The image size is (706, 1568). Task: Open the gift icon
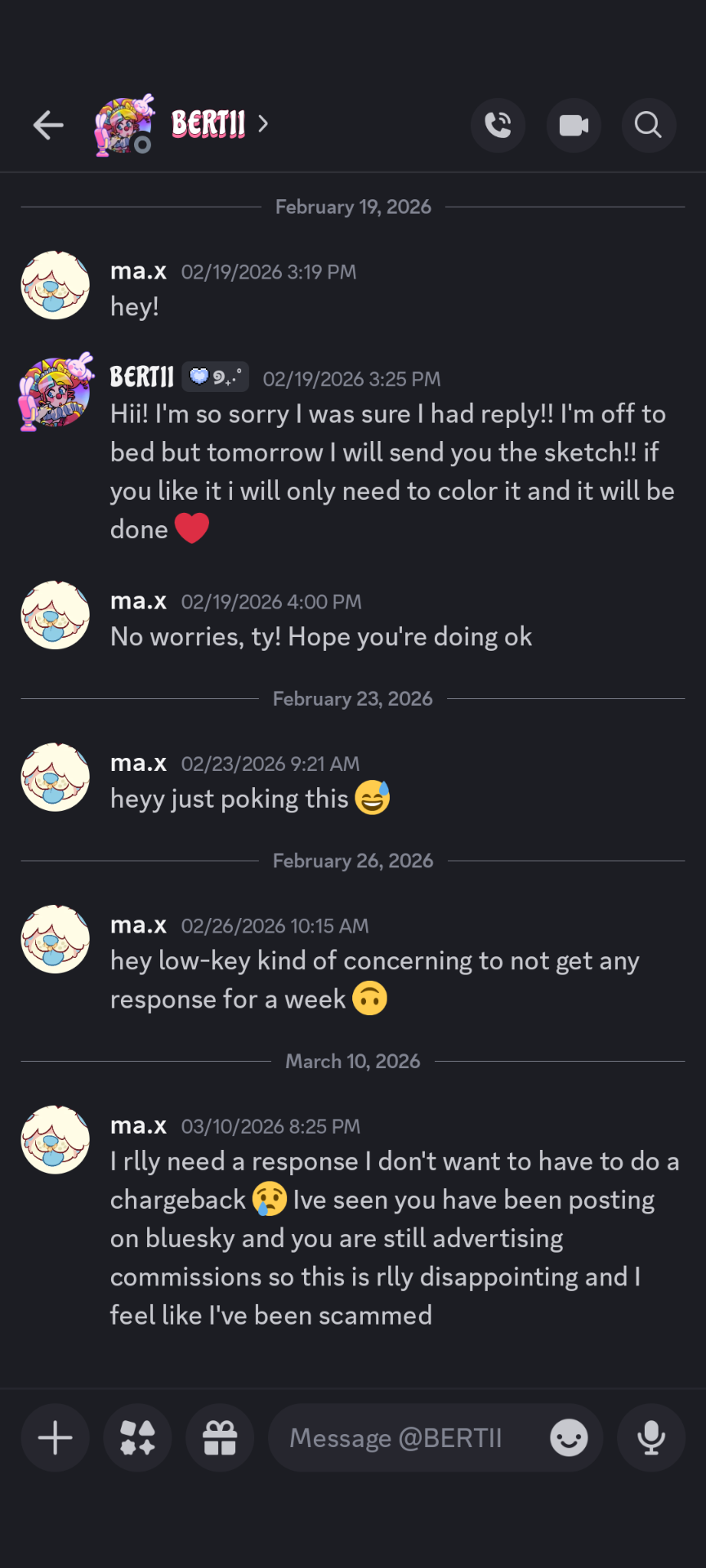[x=220, y=1438]
